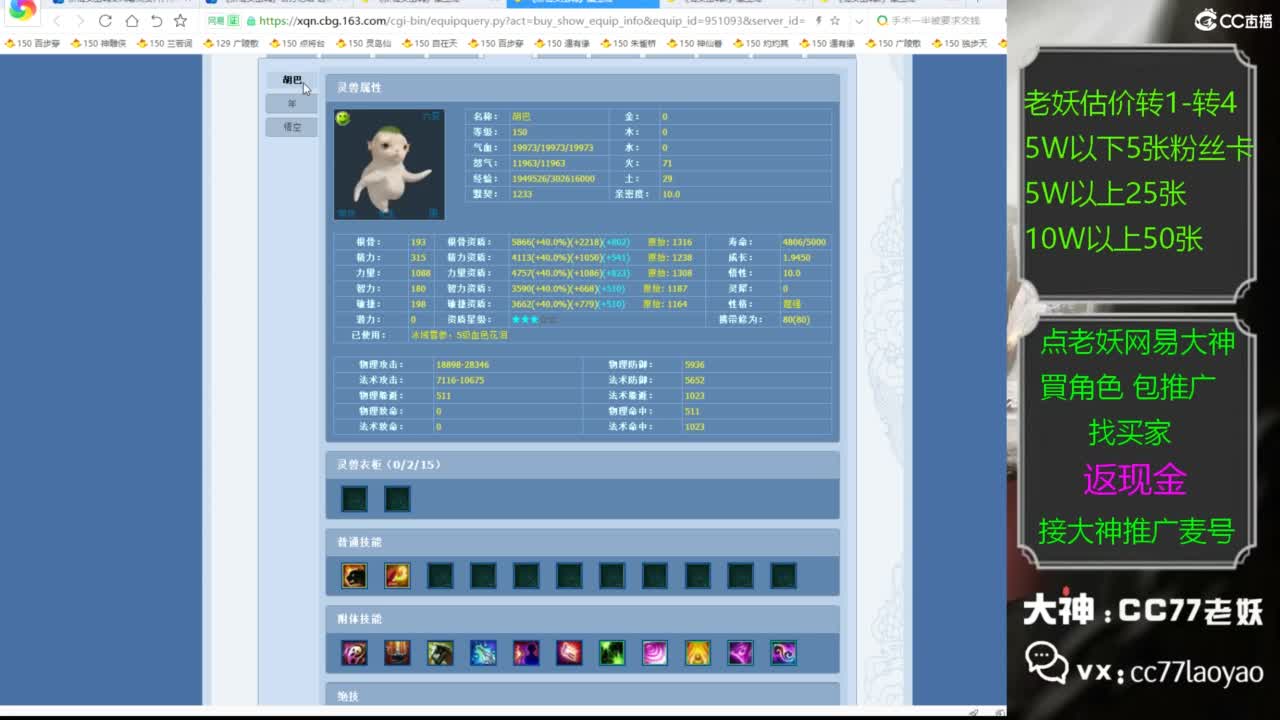The height and width of the screenshot is (720, 1280).
Task: Click the 气血 value 19973/19973/19973
Action: point(552,148)
